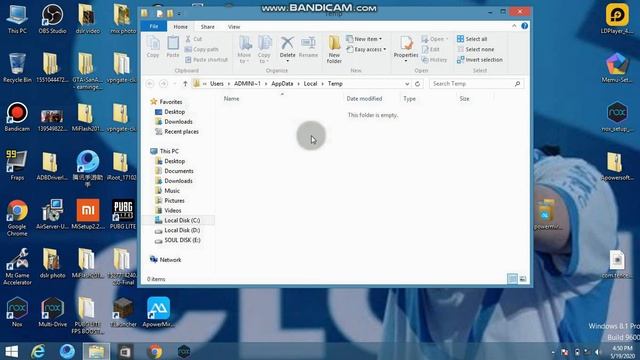The image size is (640, 360).
Task: Open the ribbon Open dropdown
Action: click(x=435, y=39)
